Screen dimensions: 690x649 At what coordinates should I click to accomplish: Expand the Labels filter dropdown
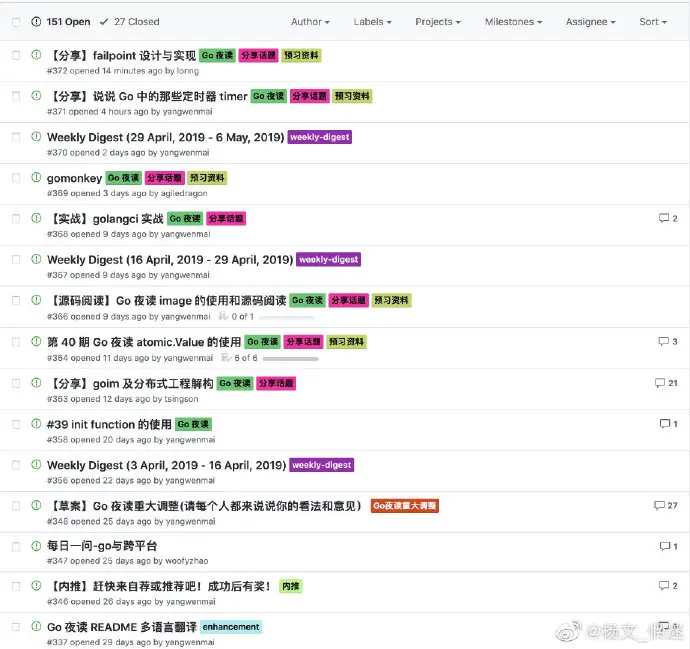coord(372,22)
